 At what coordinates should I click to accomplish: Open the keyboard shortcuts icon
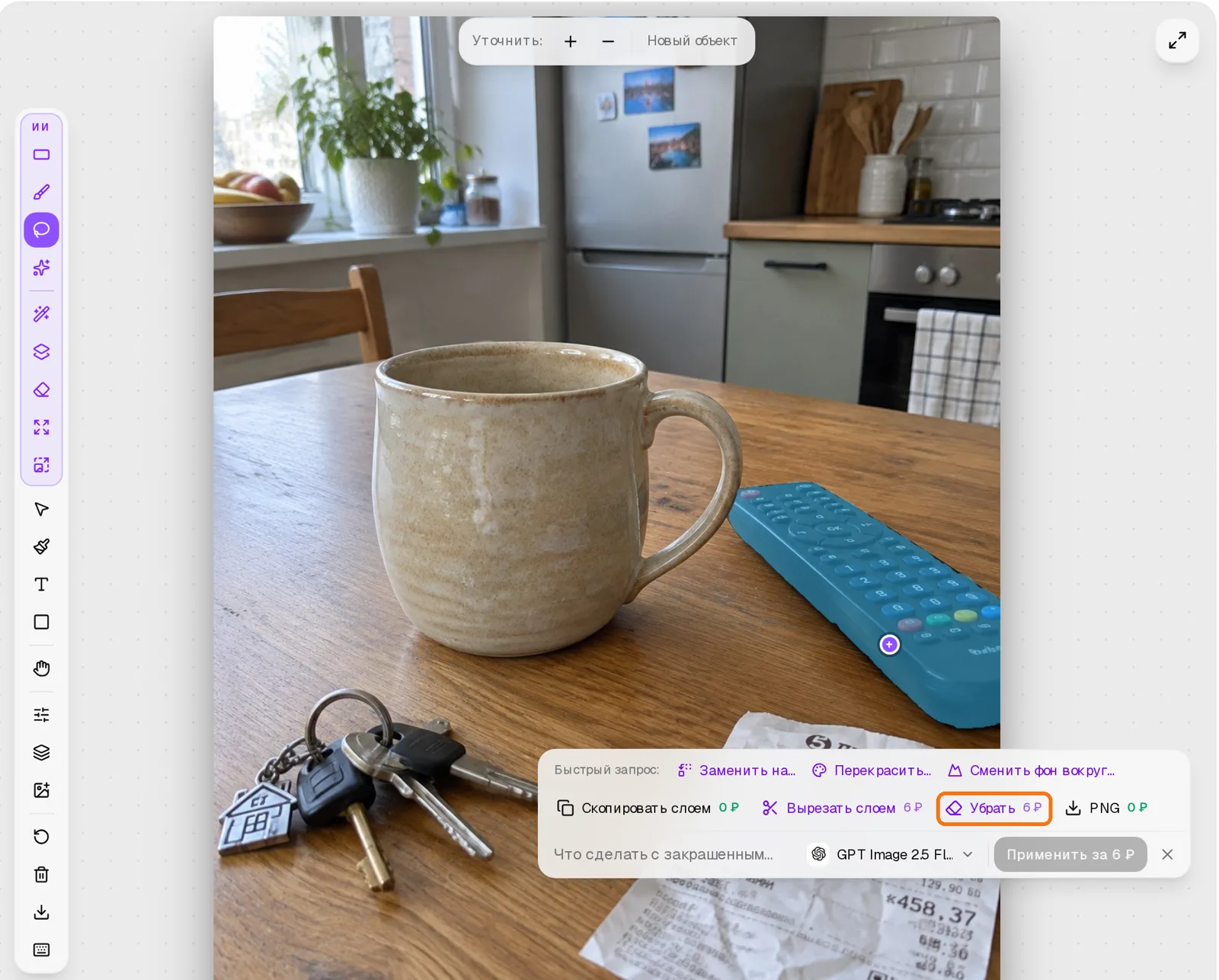click(x=41, y=950)
